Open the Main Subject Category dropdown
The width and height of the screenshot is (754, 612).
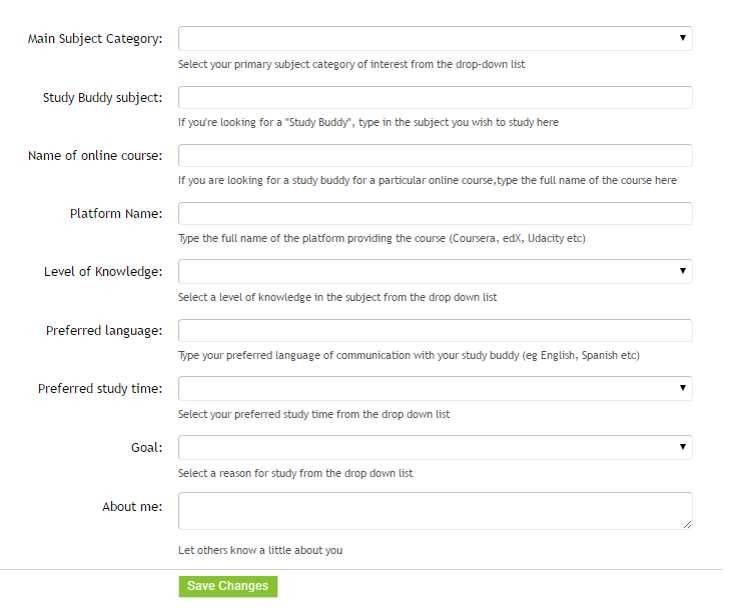pos(435,38)
